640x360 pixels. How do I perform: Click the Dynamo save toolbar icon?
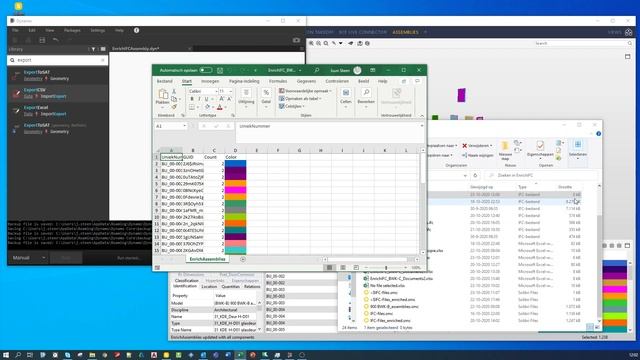point(42,40)
